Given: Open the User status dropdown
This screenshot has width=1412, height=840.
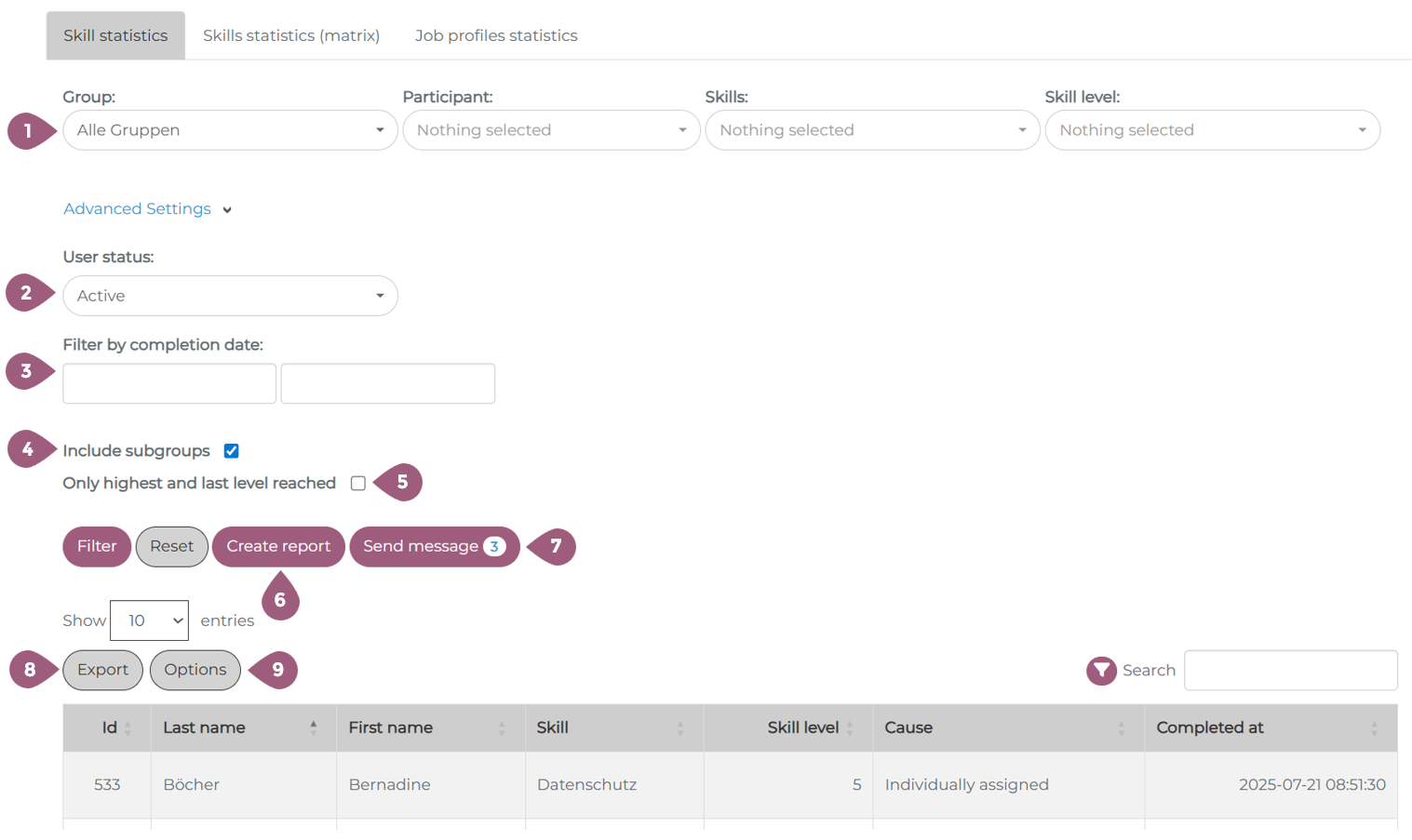Looking at the screenshot, I should pyautogui.click(x=230, y=296).
